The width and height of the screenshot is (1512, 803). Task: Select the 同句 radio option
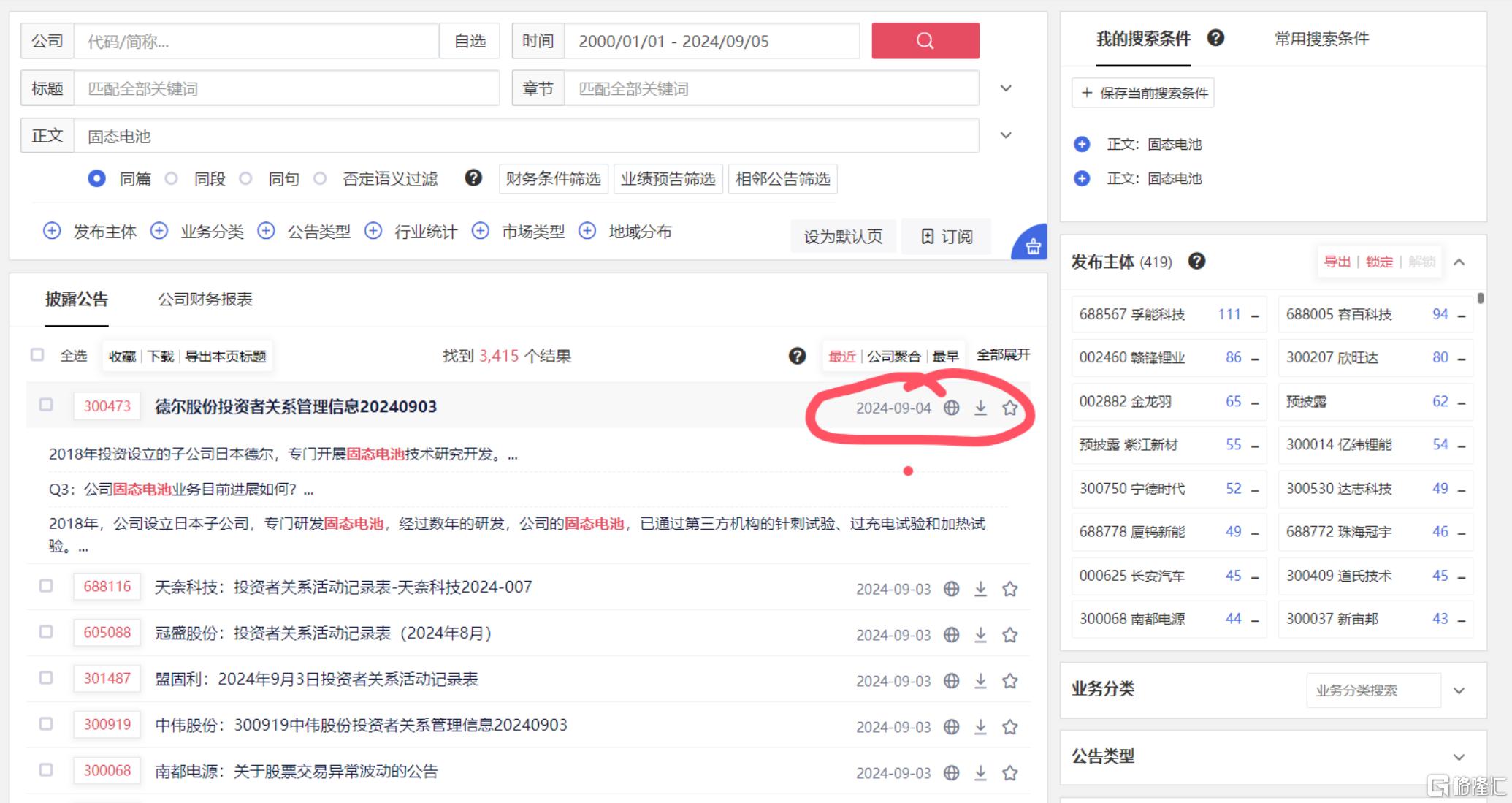click(245, 178)
